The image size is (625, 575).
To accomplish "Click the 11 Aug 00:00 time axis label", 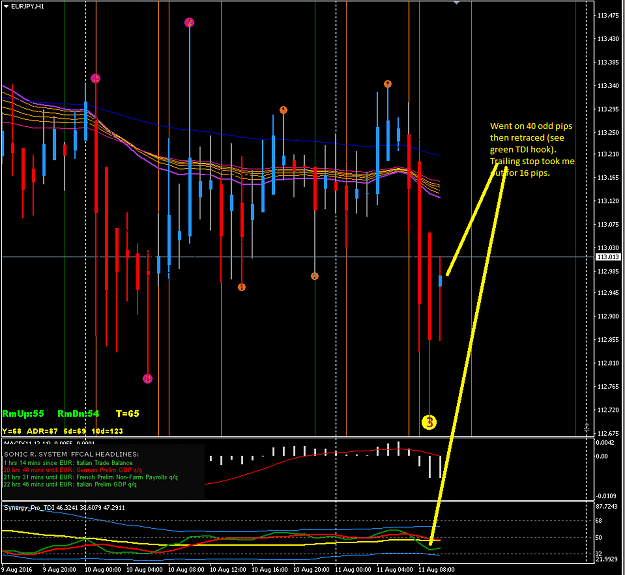I will 353,570.
